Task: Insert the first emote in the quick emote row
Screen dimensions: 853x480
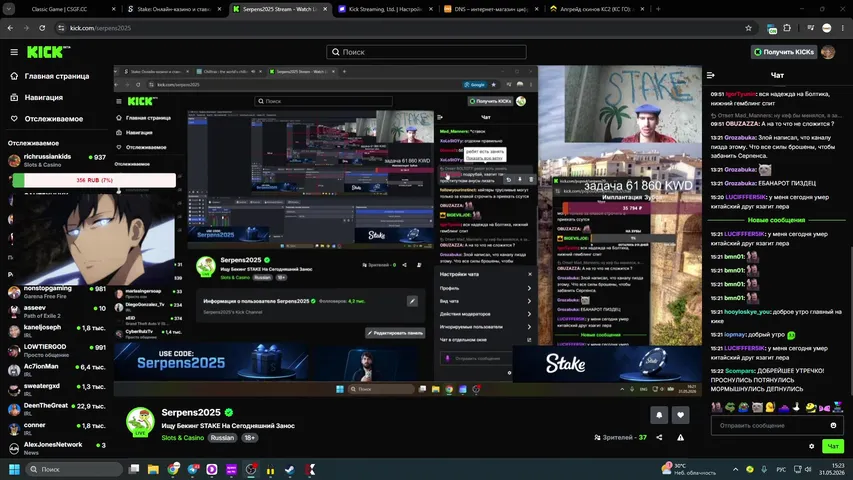Action: (716, 407)
